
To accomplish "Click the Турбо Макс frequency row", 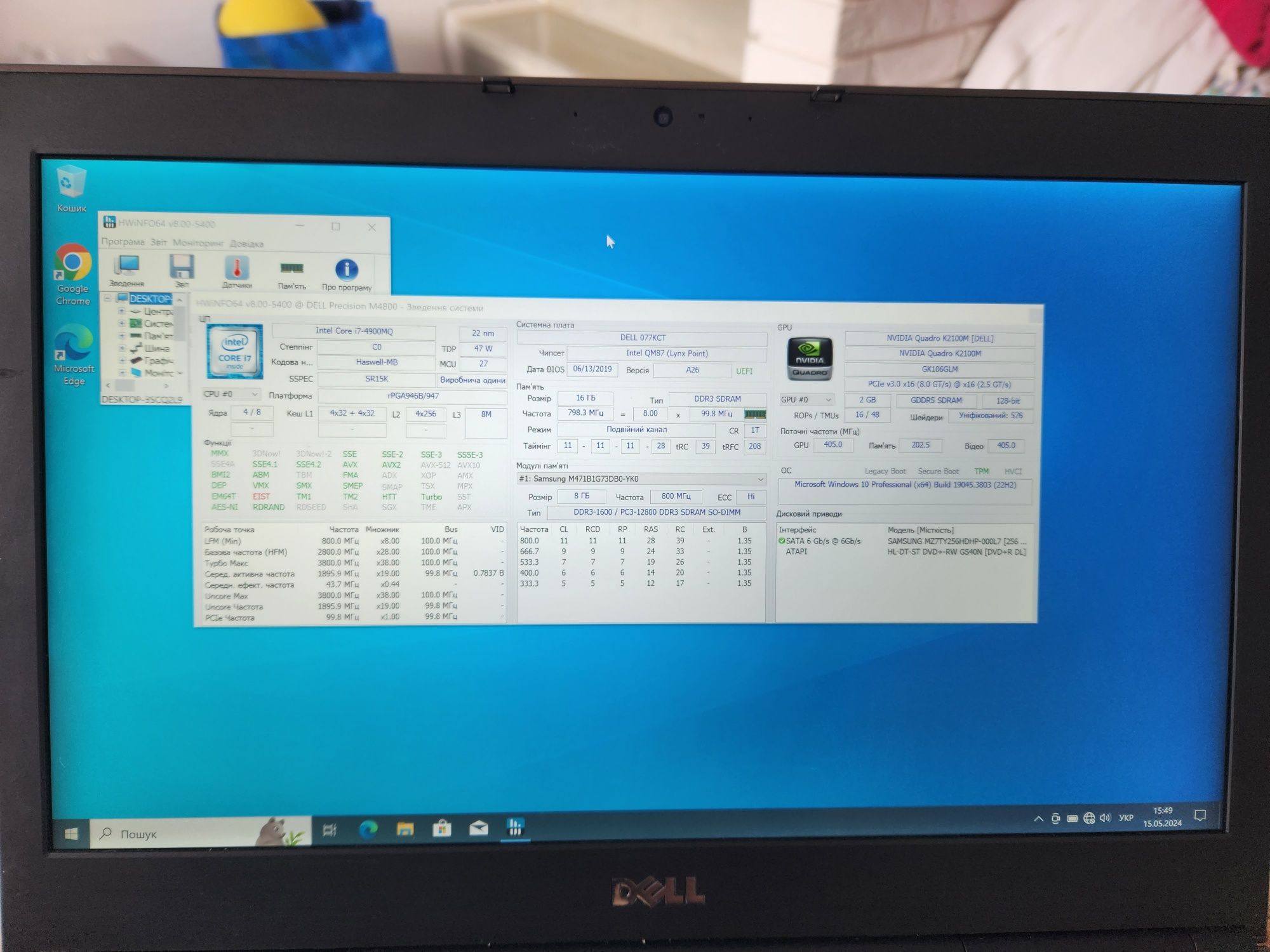I will coord(354,563).
